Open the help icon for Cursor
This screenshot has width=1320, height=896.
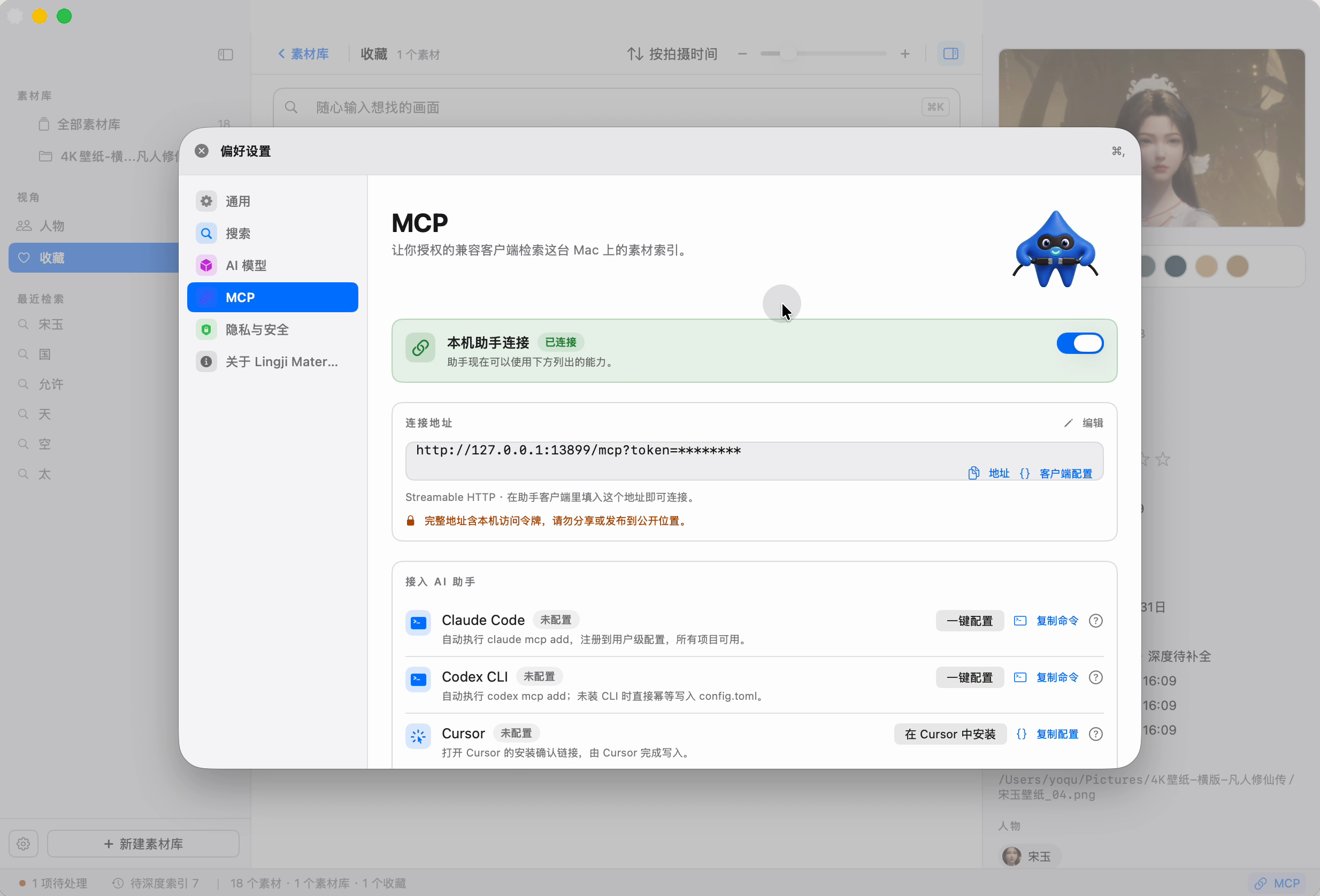coord(1096,734)
